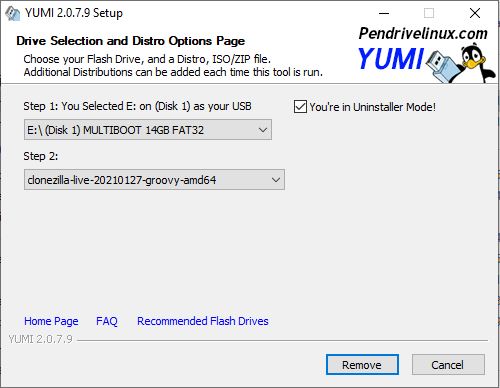Screen dimensions: 500x388
Task: Uncheck the Uninstaller Mode checkbox
Action: pyautogui.click(x=300, y=107)
